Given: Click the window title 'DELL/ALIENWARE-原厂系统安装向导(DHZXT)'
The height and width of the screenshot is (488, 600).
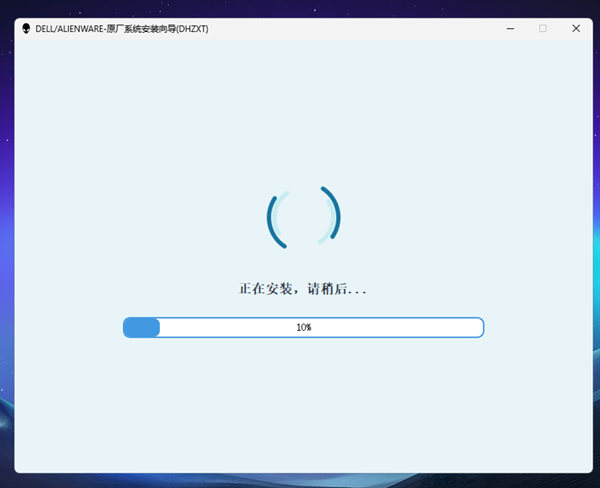Looking at the screenshot, I should pyautogui.click(x=122, y=29).
